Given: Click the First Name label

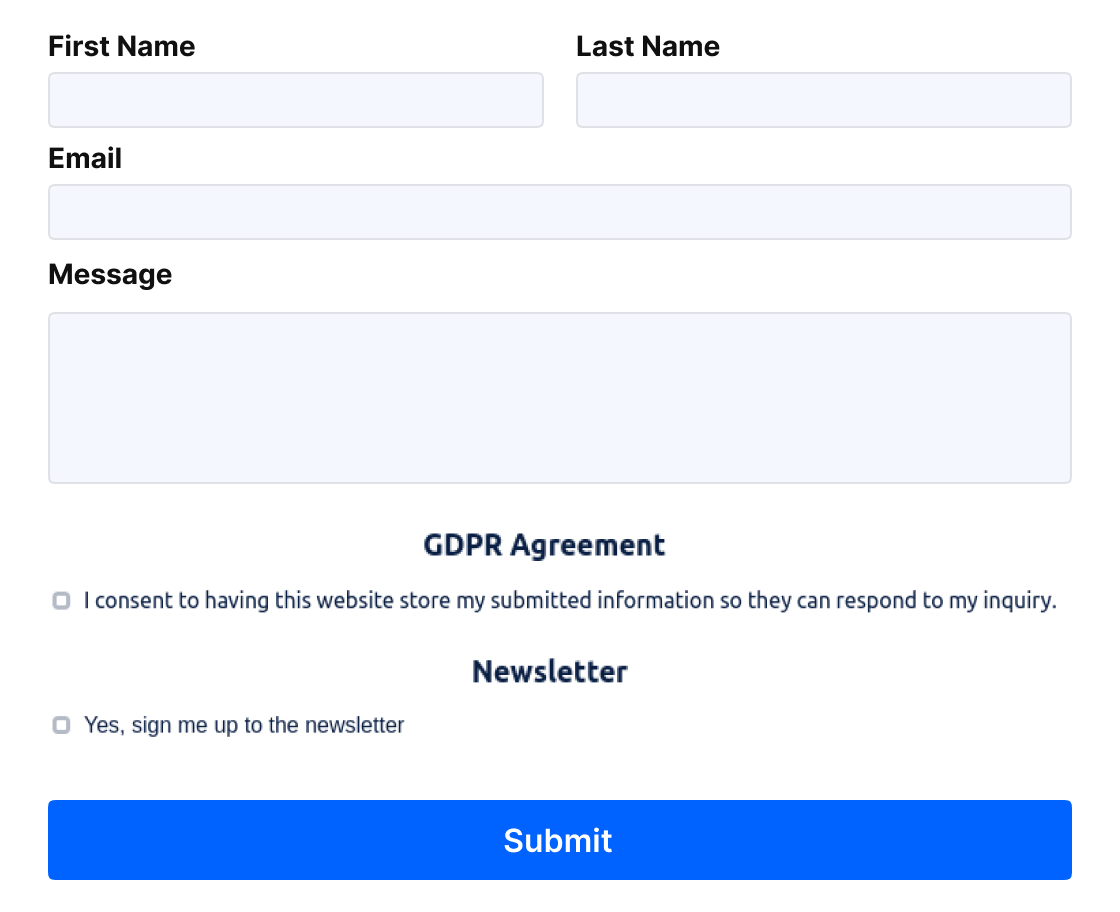Looking at the screenshot, I should 121,46.
